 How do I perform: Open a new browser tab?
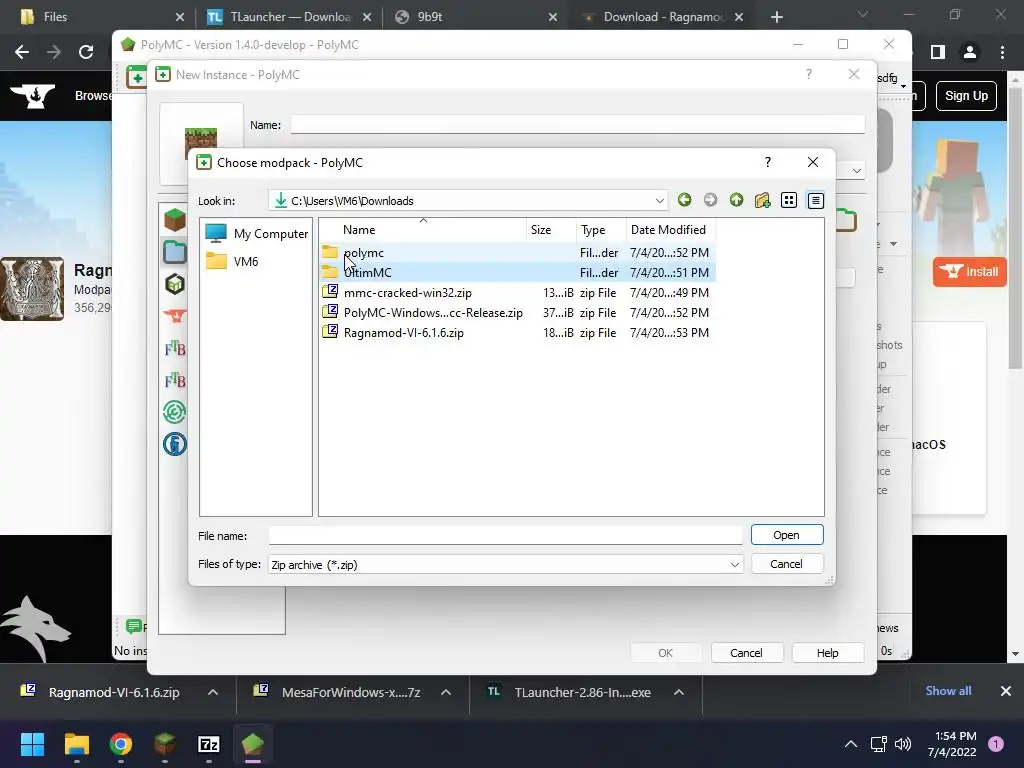[x=776, y=17]
